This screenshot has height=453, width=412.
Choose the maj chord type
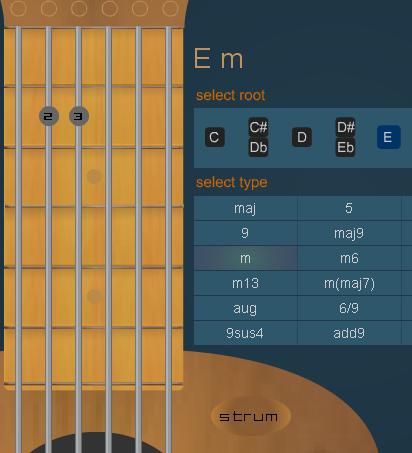click(245, 208)
